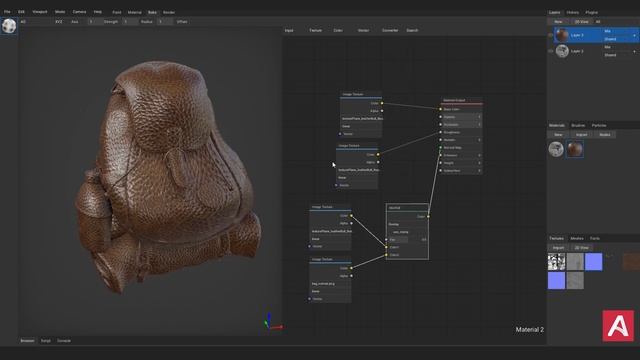Open the Mix blend dropdown of selected layer
The height and width of the screenshot is (360, 640).
point(617,31)
